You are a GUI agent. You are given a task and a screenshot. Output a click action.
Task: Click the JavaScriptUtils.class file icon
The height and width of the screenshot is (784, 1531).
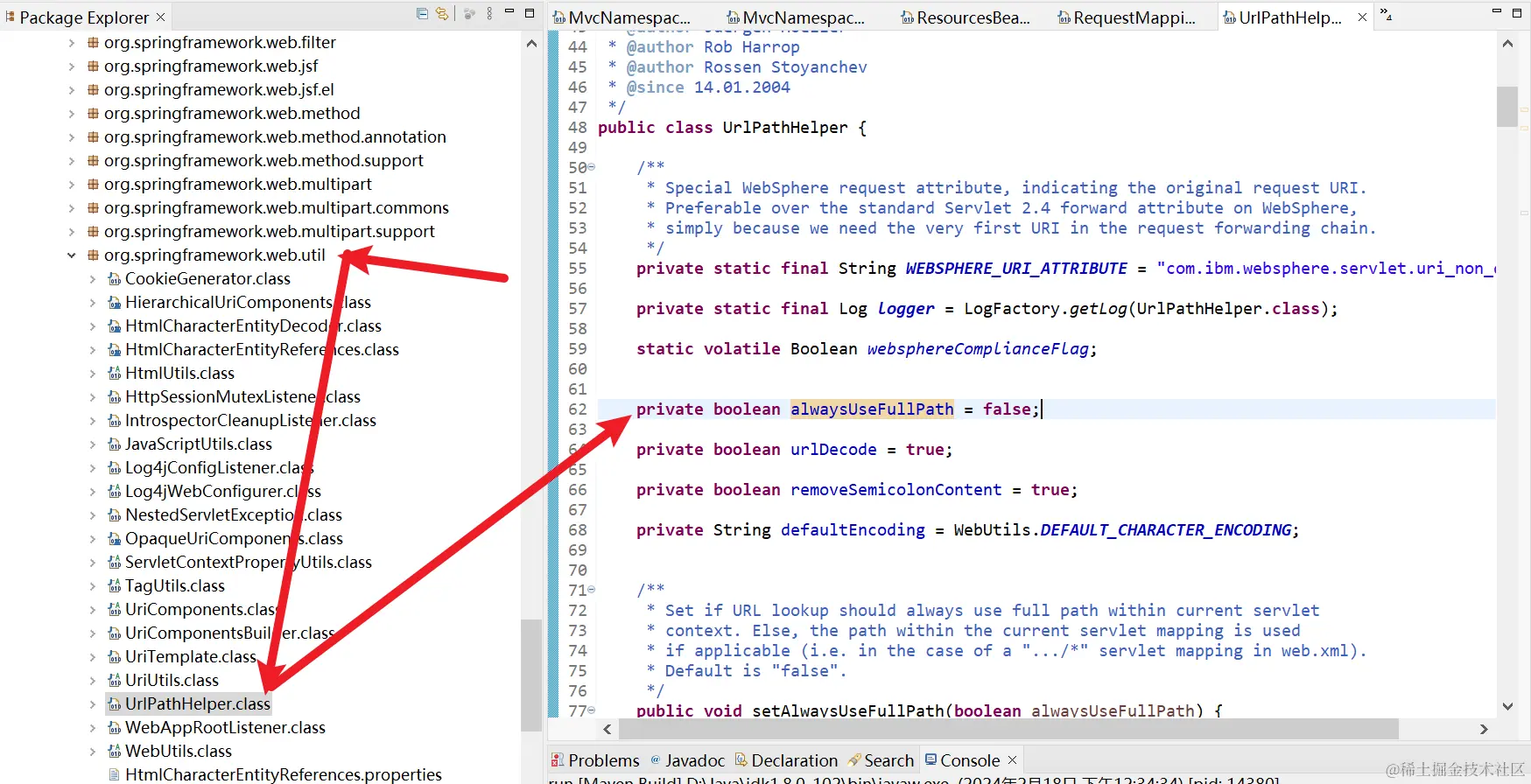[x=114, y=444]
